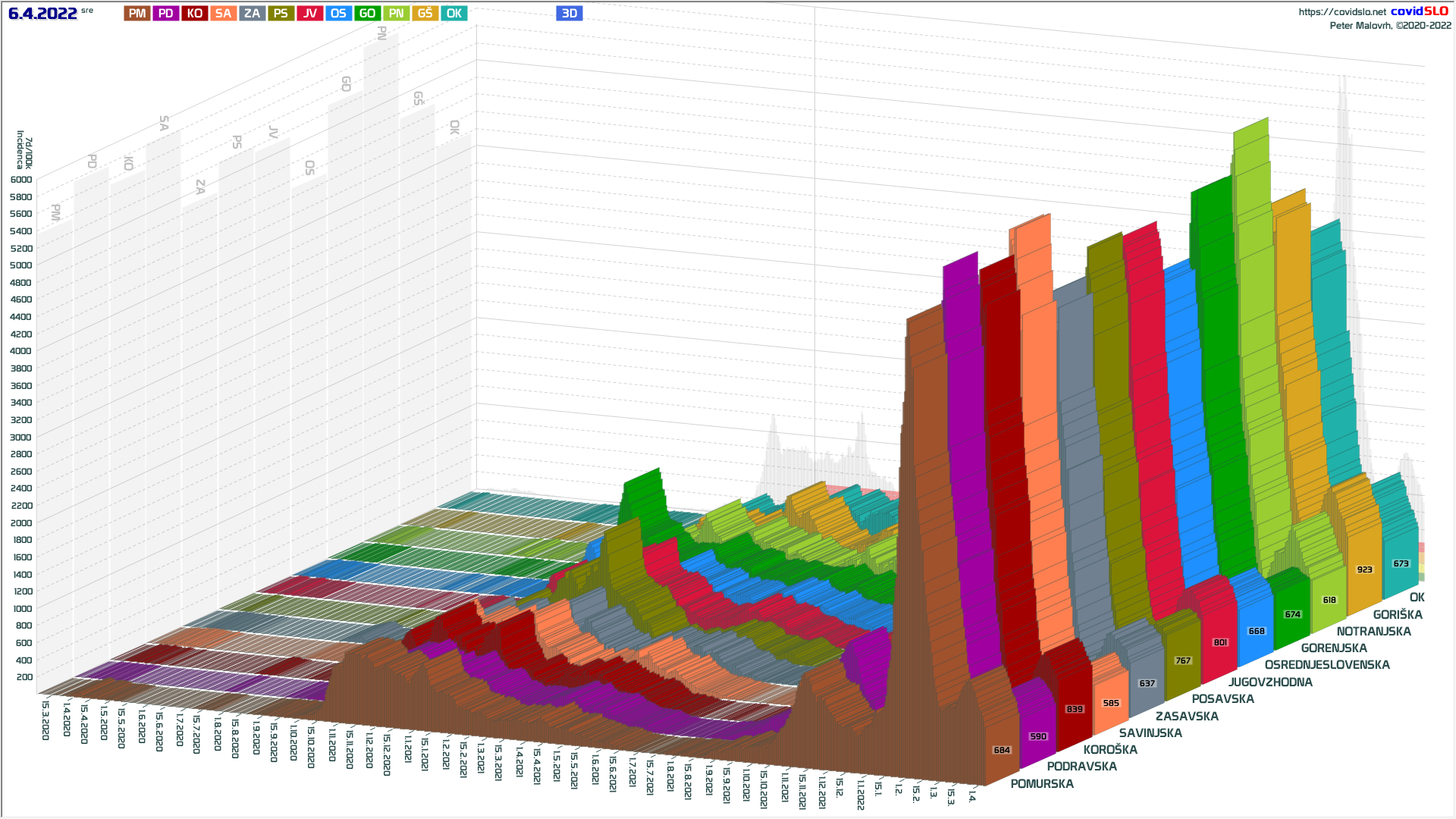This screenshot has width=1456, height=819.
Task: Open the covidslo.net link
Action: point(1341,12)
